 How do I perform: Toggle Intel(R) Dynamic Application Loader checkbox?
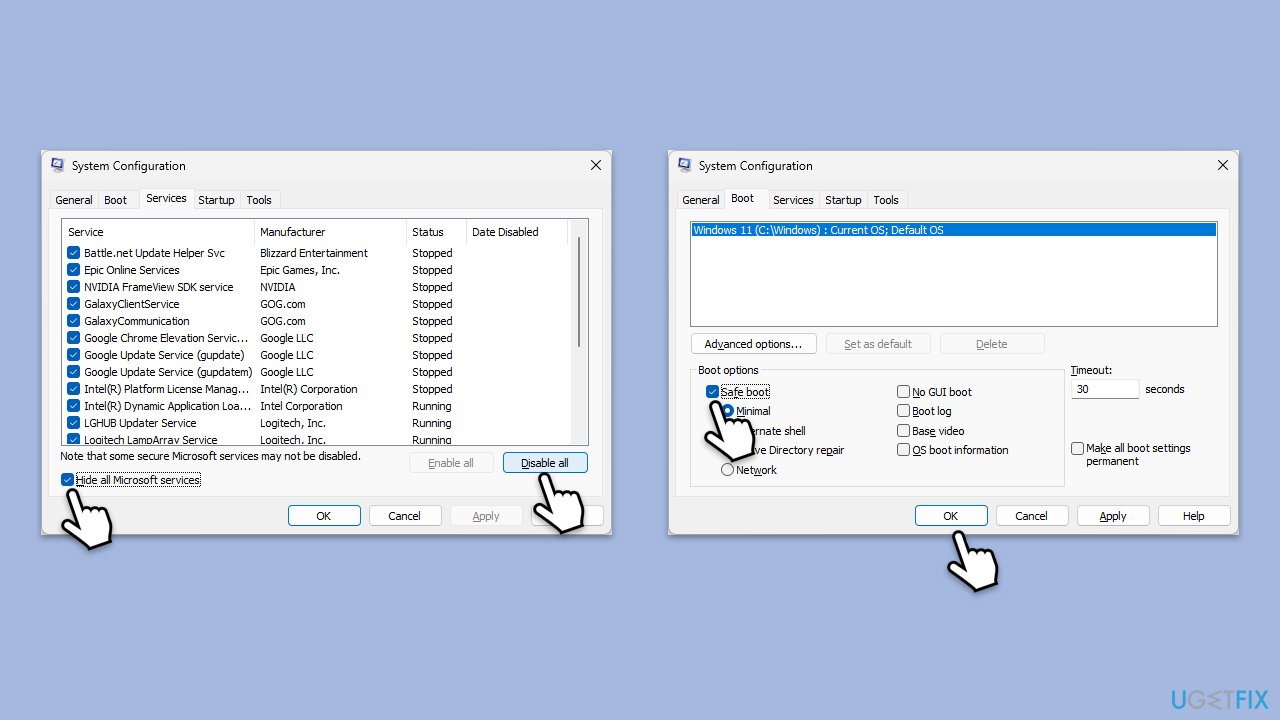(74, 406)
